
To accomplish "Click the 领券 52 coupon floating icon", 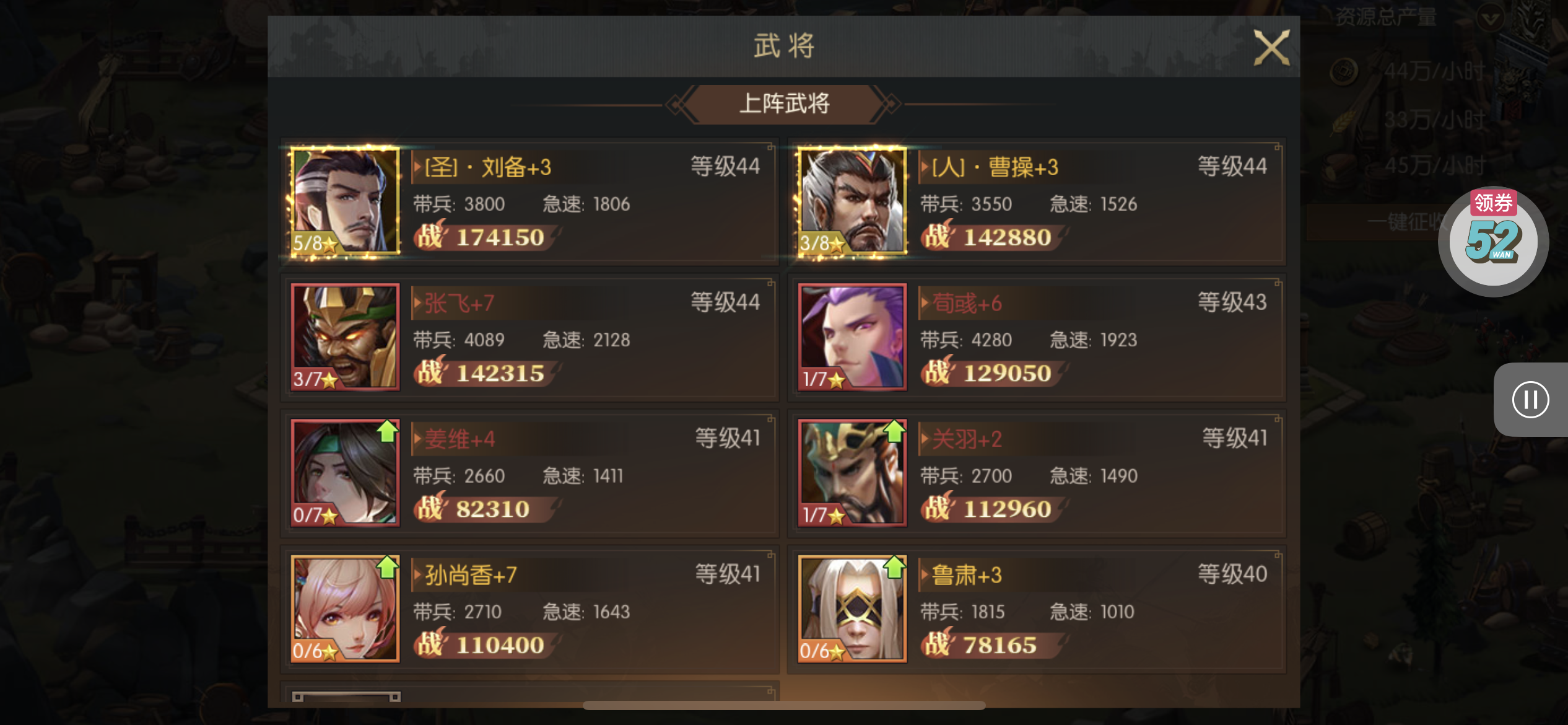I will [1494, 240].
